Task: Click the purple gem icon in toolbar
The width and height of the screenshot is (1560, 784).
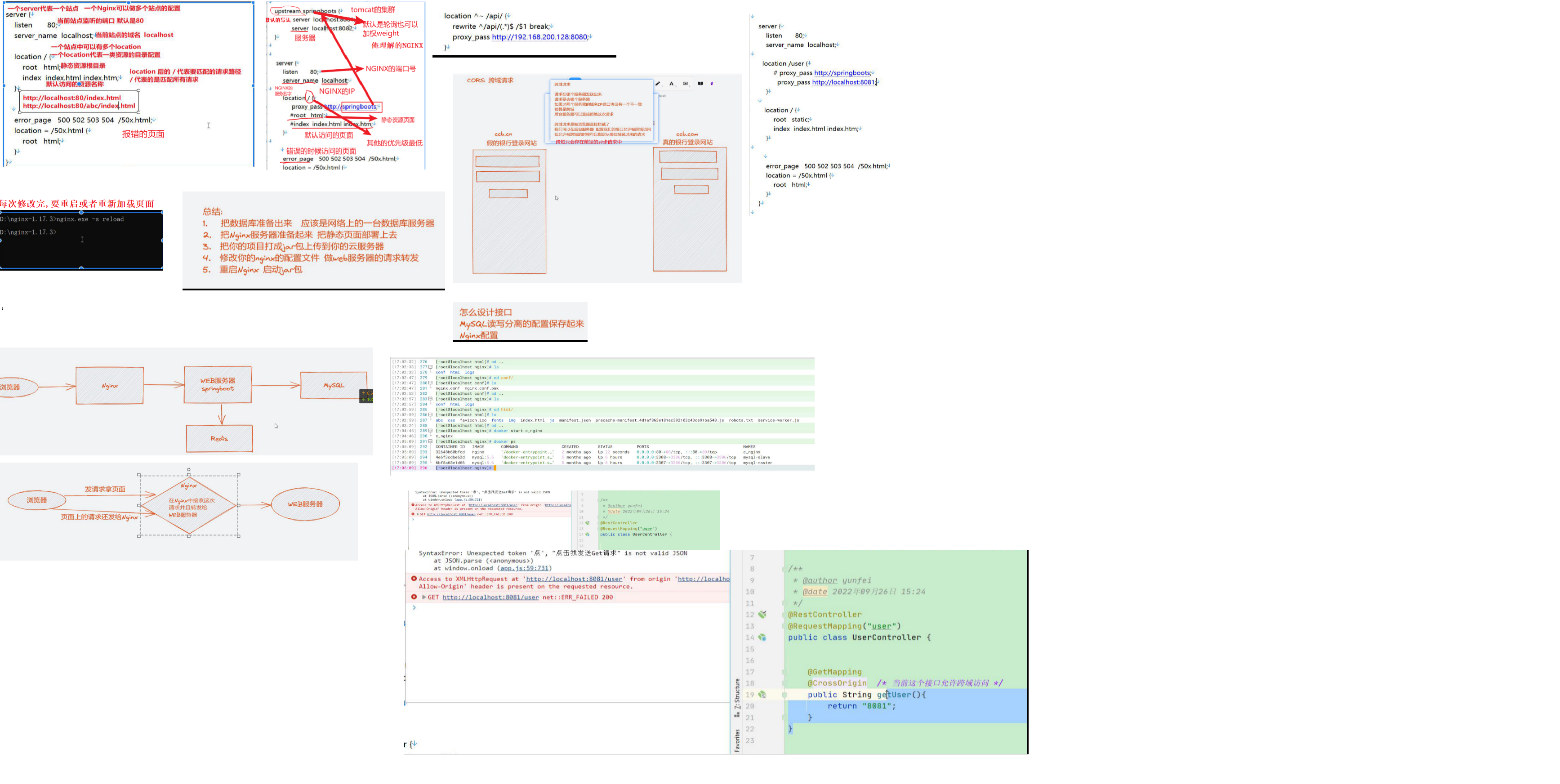Action: point(712,84)
